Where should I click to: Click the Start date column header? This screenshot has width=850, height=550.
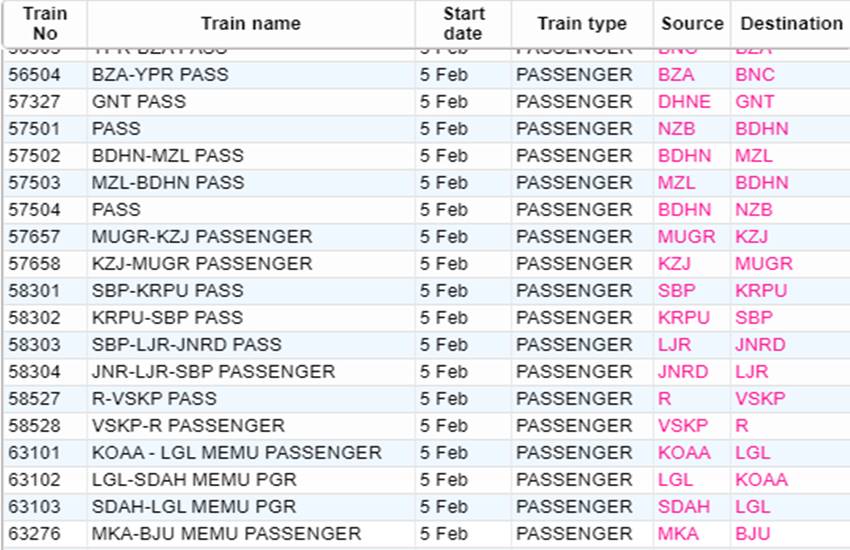pyautogui.click(x=463, y=24)
